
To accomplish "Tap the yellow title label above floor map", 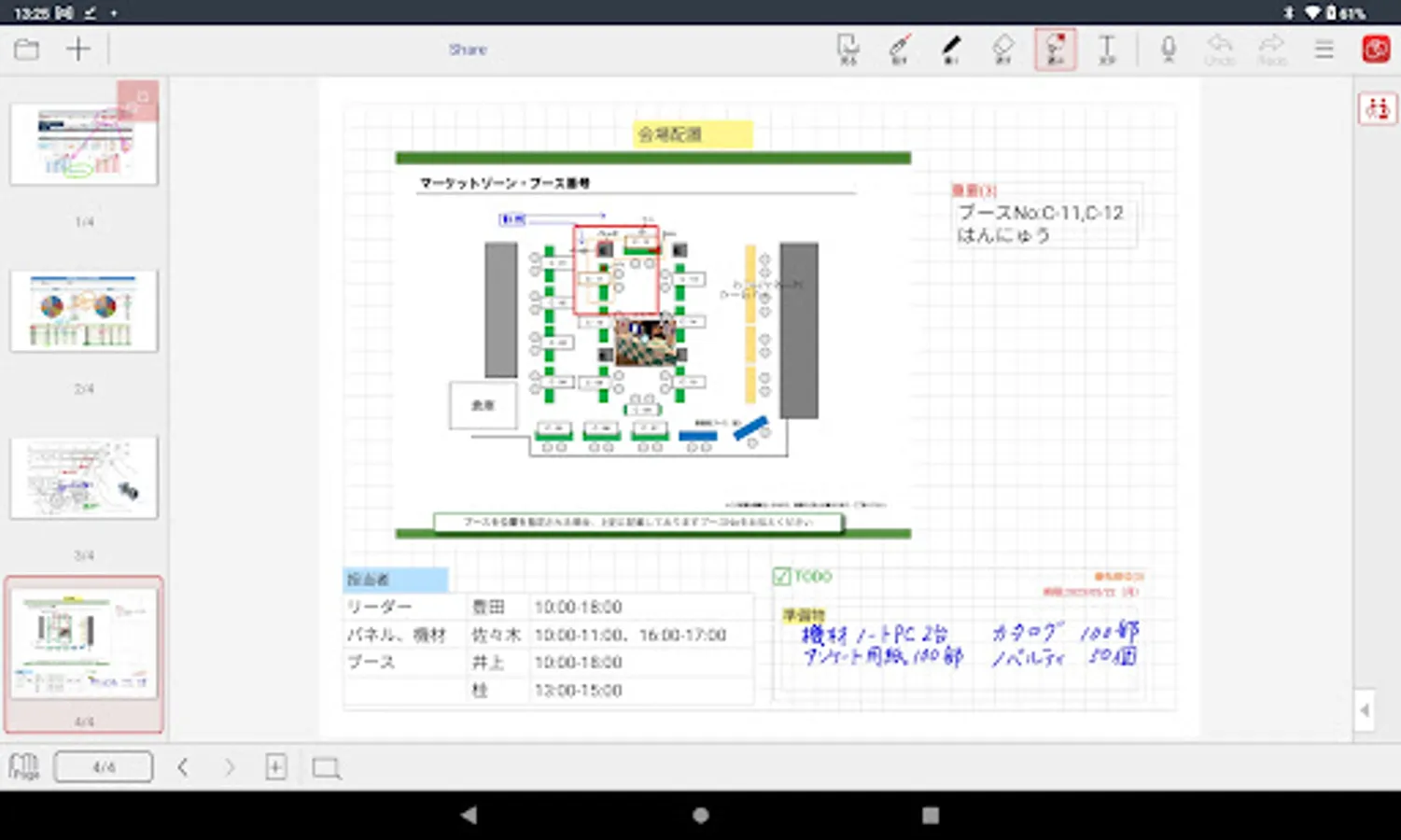I will 692,134.
